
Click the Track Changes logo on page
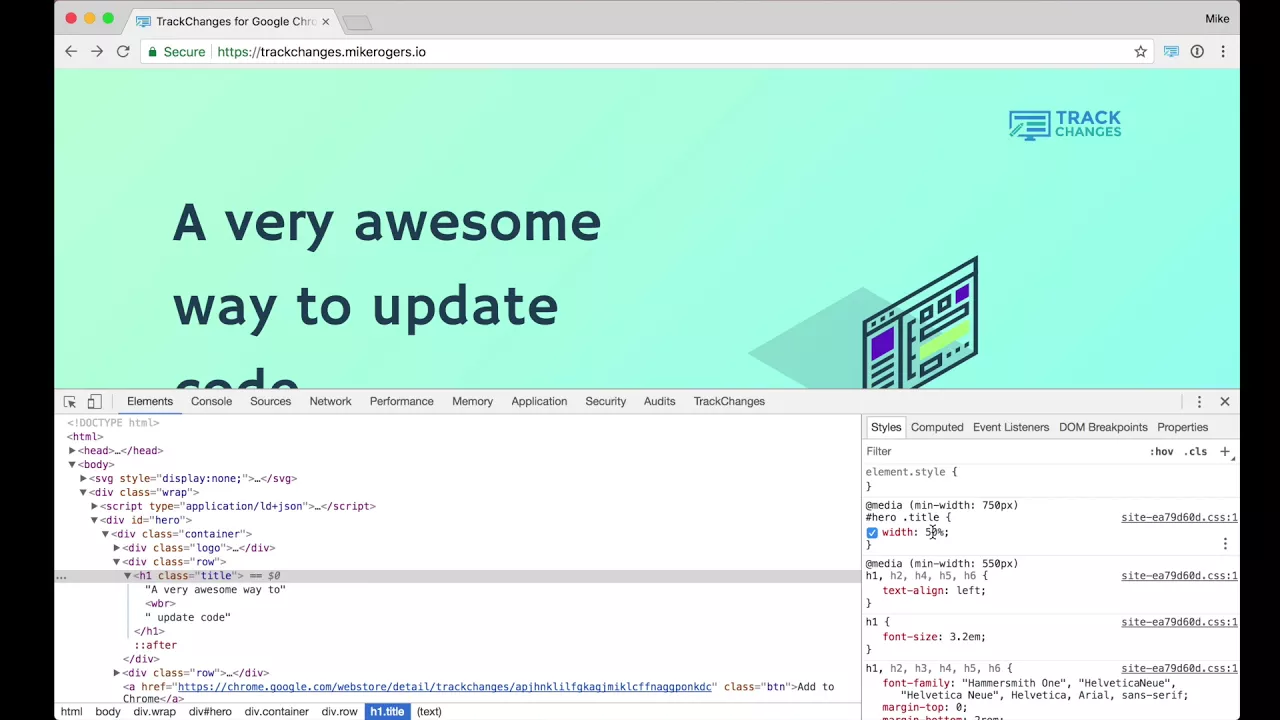click(x=1065, y=125)
